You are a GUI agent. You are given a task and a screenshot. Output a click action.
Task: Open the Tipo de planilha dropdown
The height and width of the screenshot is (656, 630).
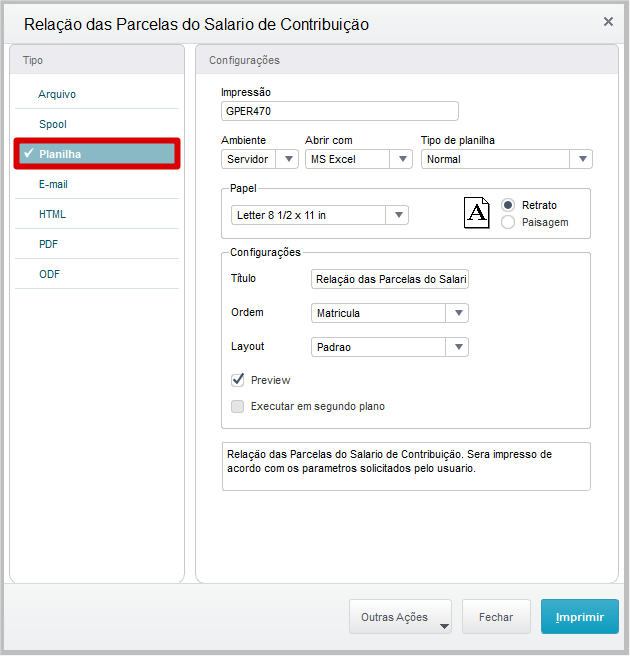tap(507, 159)
